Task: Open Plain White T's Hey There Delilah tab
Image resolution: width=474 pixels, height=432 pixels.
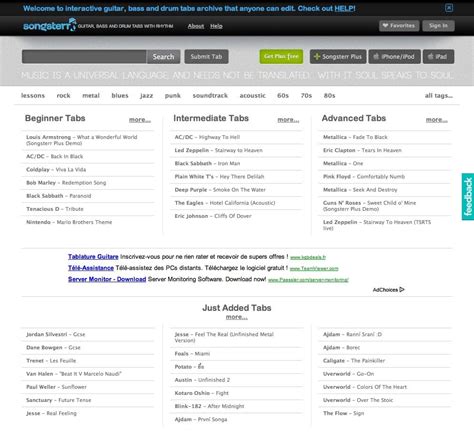Action: click(x=219, y=177)
